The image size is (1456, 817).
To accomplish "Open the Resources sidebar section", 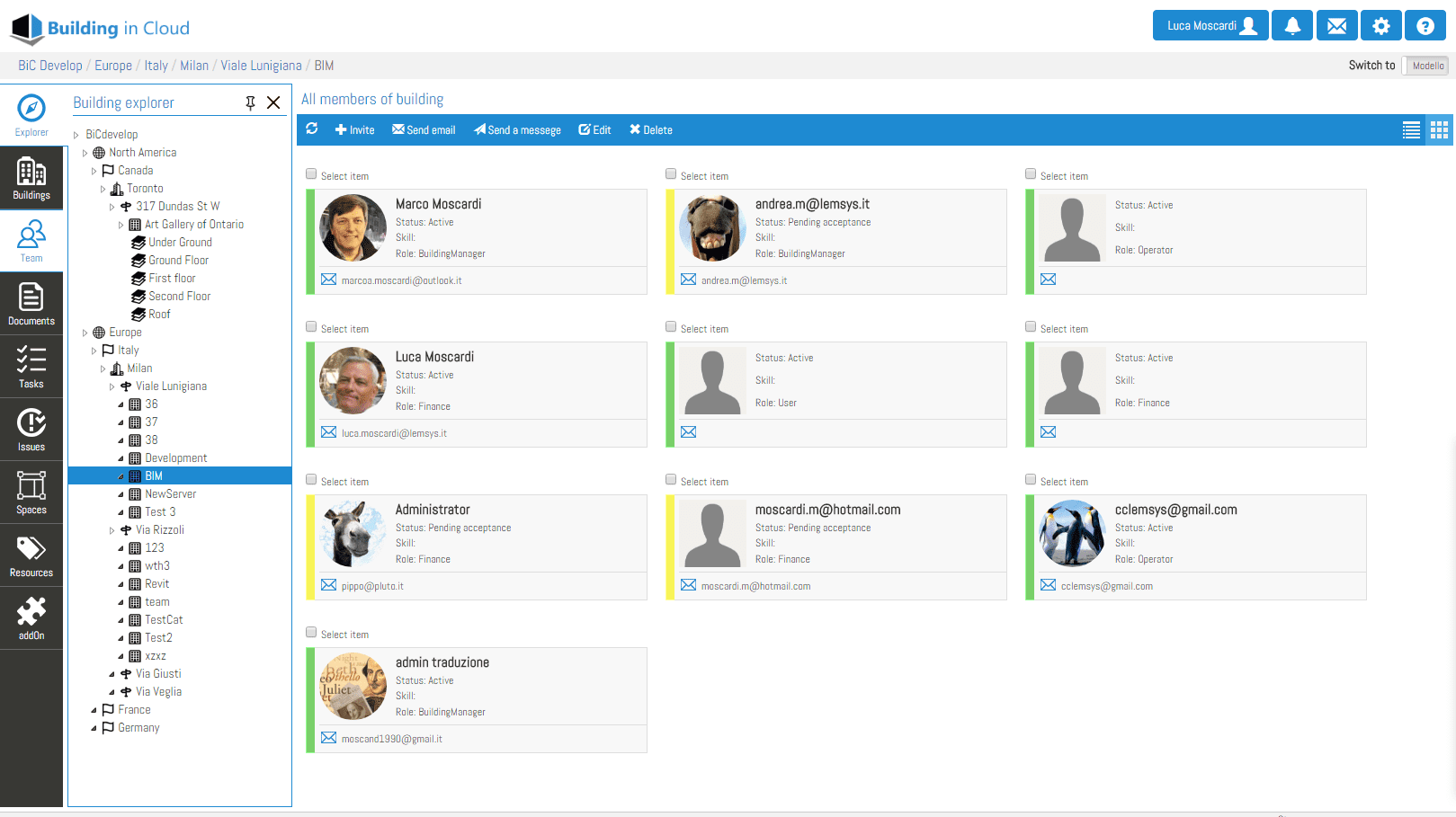I will pos(31,555).
